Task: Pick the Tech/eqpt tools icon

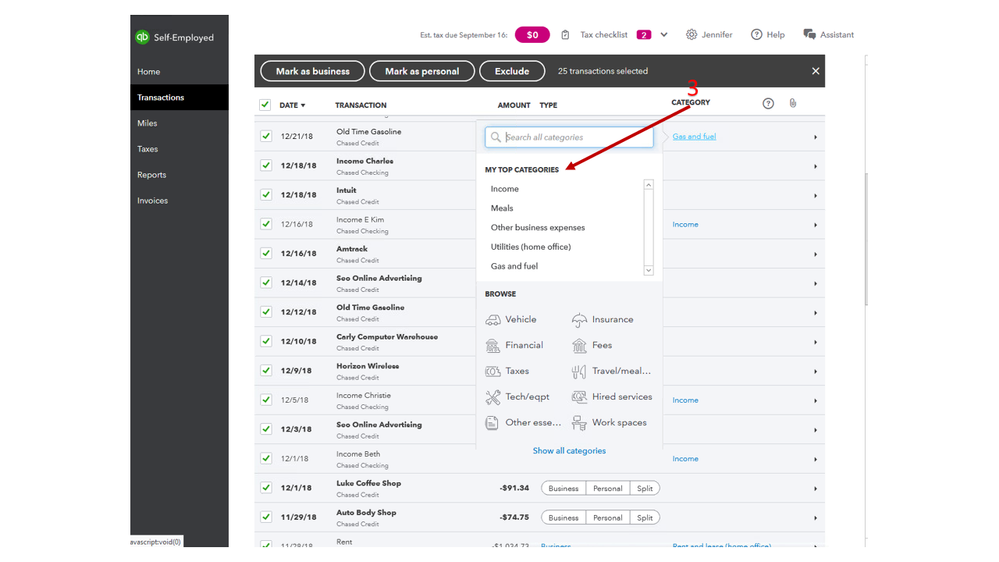Action: 493,397
